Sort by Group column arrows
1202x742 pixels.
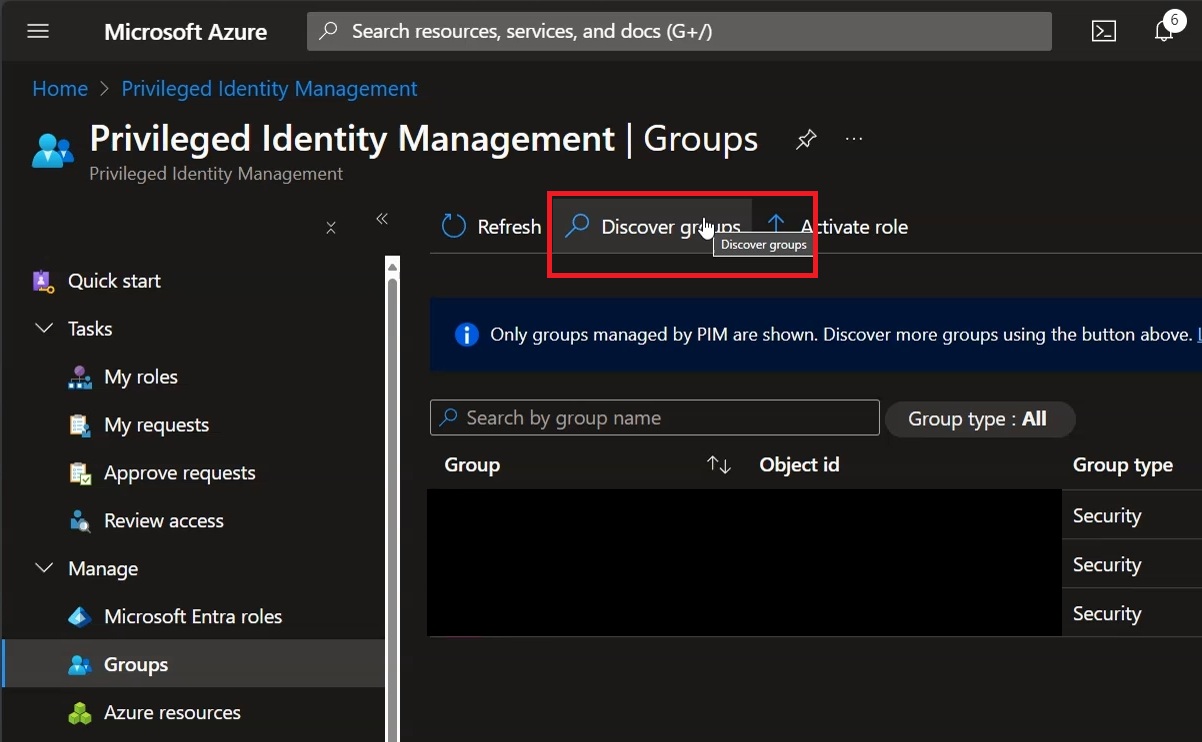(719, 465)
